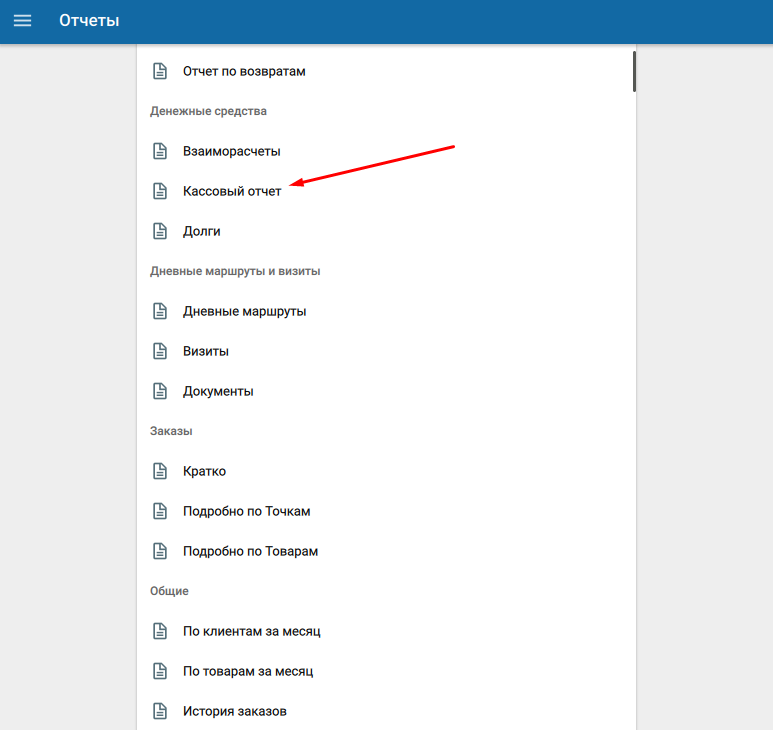Click the document icon beside Кассовый отчет

pos(160,191)
